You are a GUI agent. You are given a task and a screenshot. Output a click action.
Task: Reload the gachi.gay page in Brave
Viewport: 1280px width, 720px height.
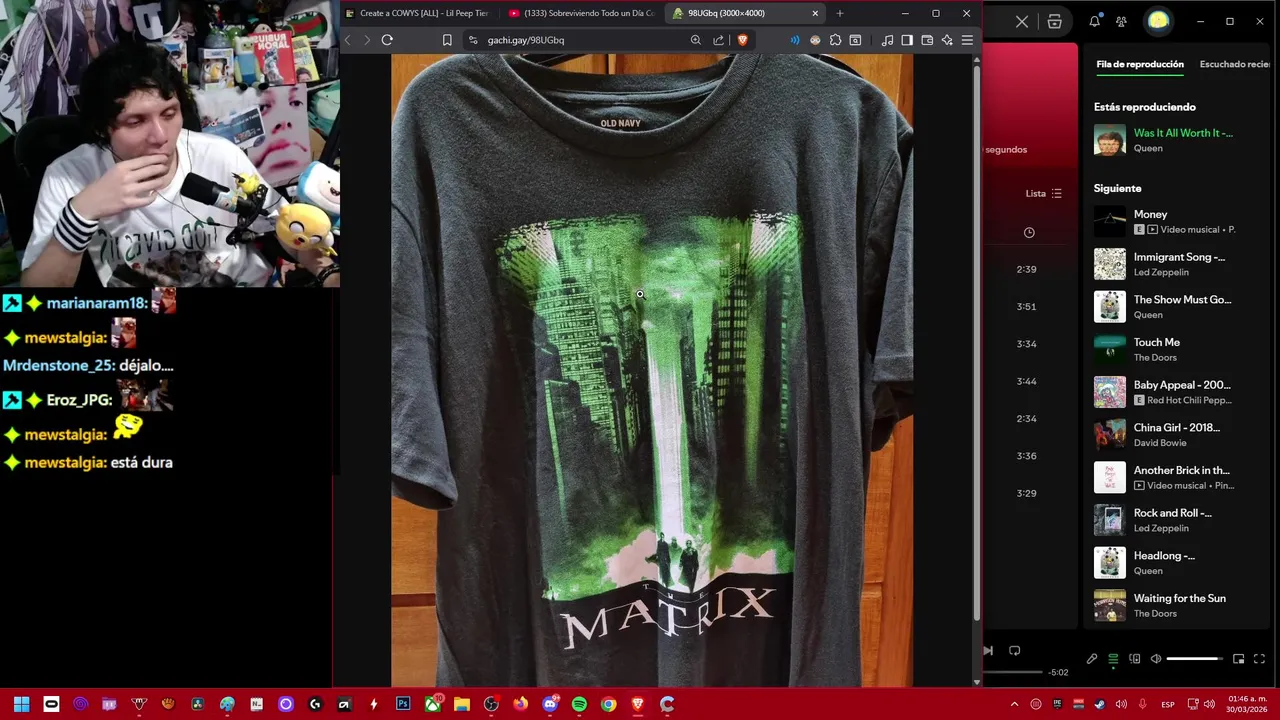pos(387,40)
